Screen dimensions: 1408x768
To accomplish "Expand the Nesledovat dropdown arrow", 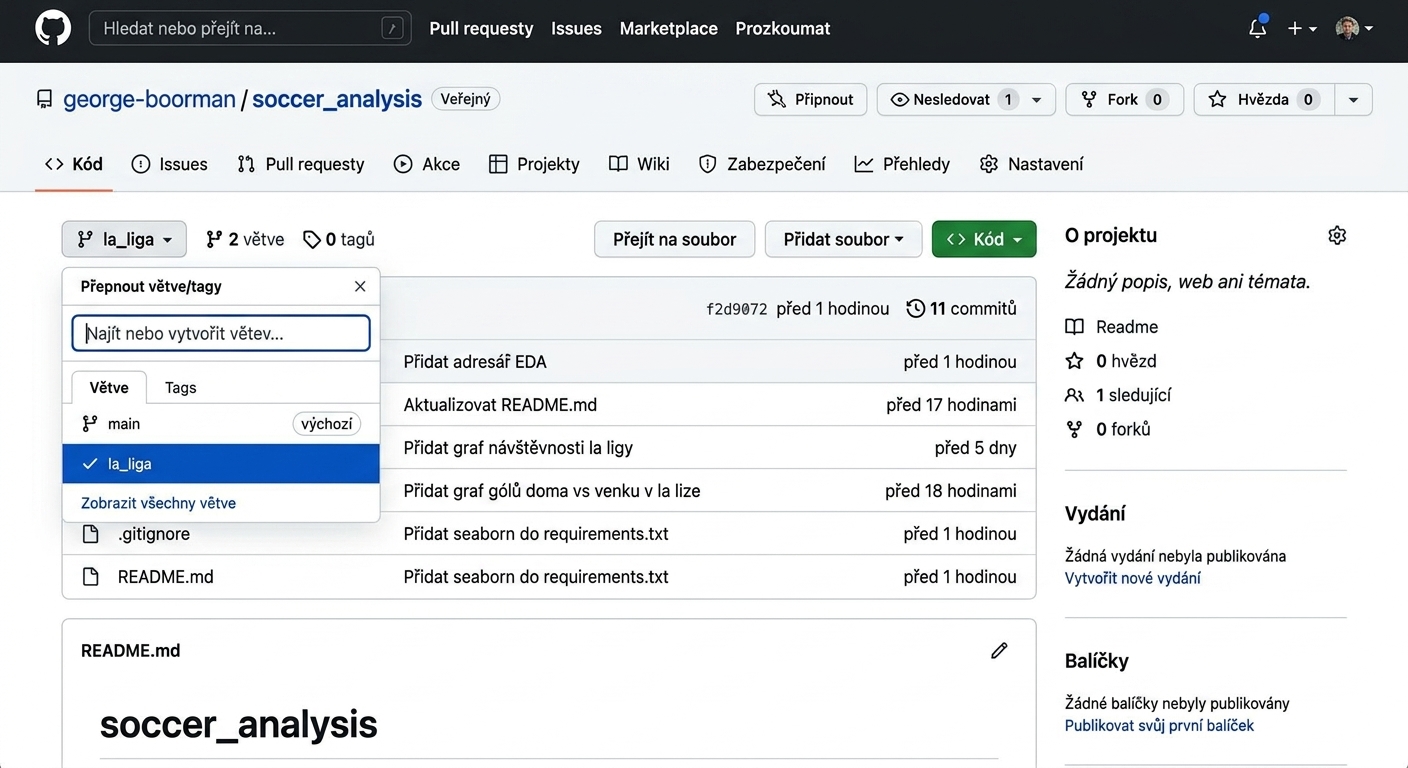I will (1037, 99).
